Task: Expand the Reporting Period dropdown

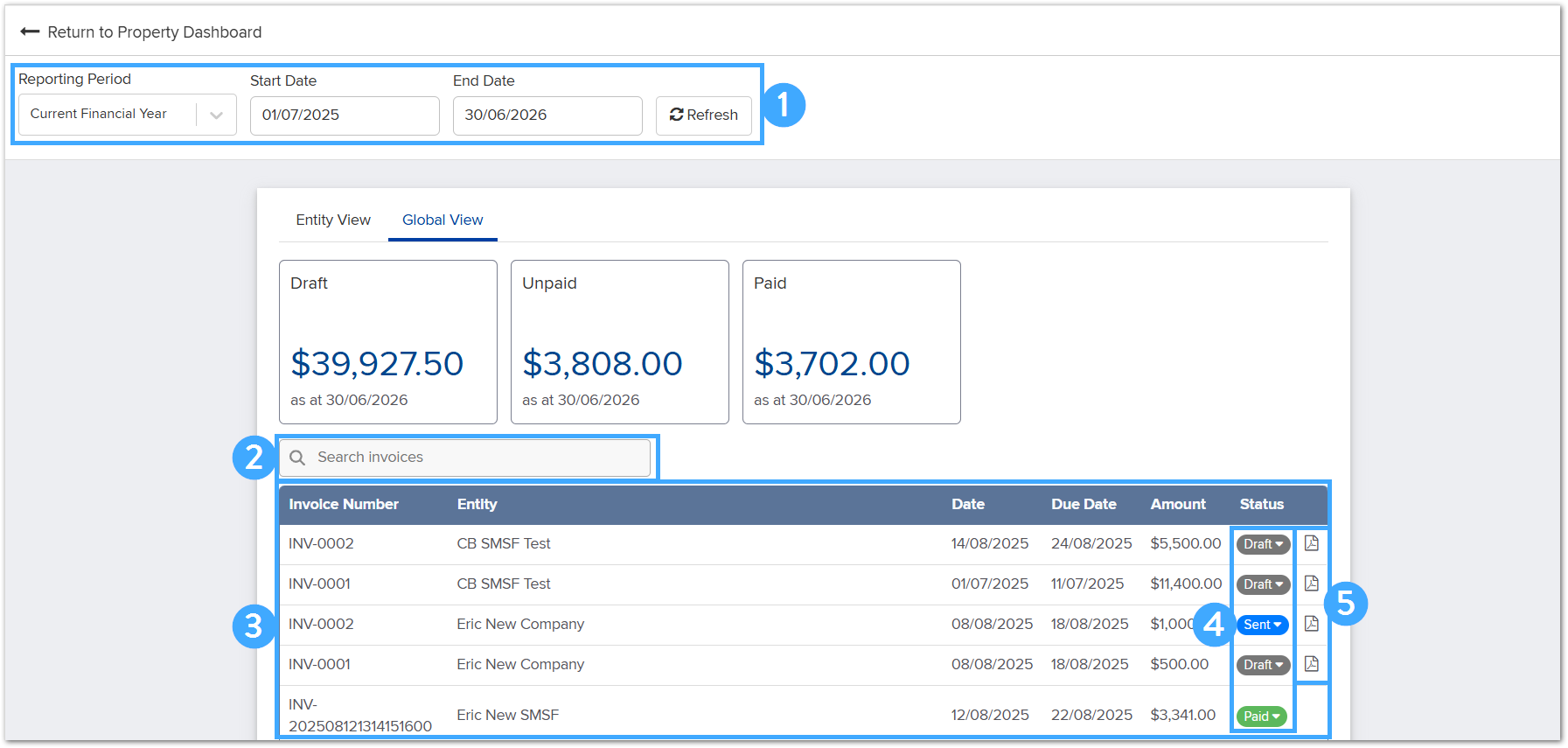Action: (x=216, y=115)
